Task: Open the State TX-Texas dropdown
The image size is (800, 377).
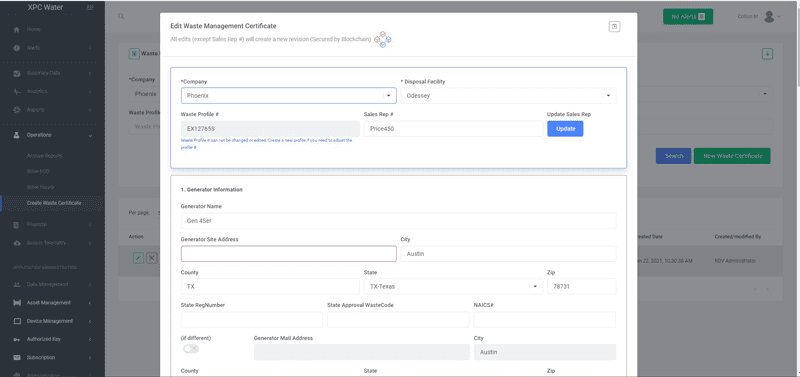Action: pos(535,287)
